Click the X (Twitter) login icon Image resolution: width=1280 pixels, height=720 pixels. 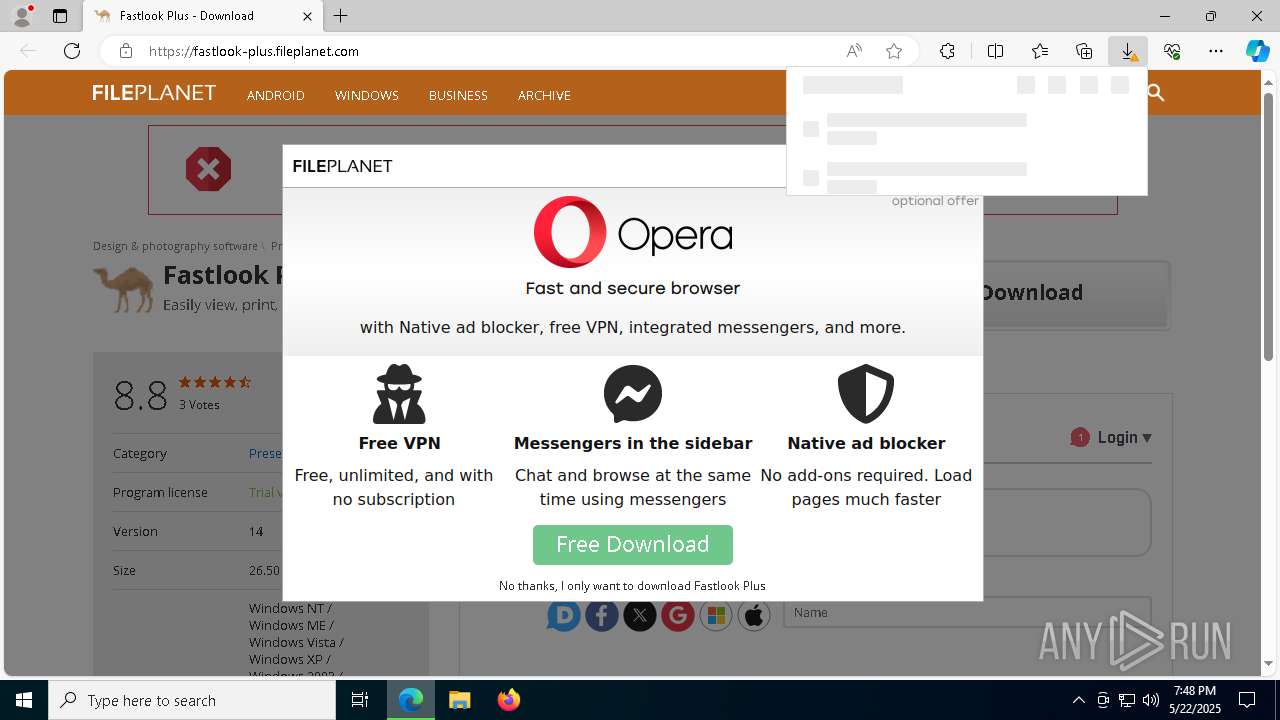(x=640, y=615)
